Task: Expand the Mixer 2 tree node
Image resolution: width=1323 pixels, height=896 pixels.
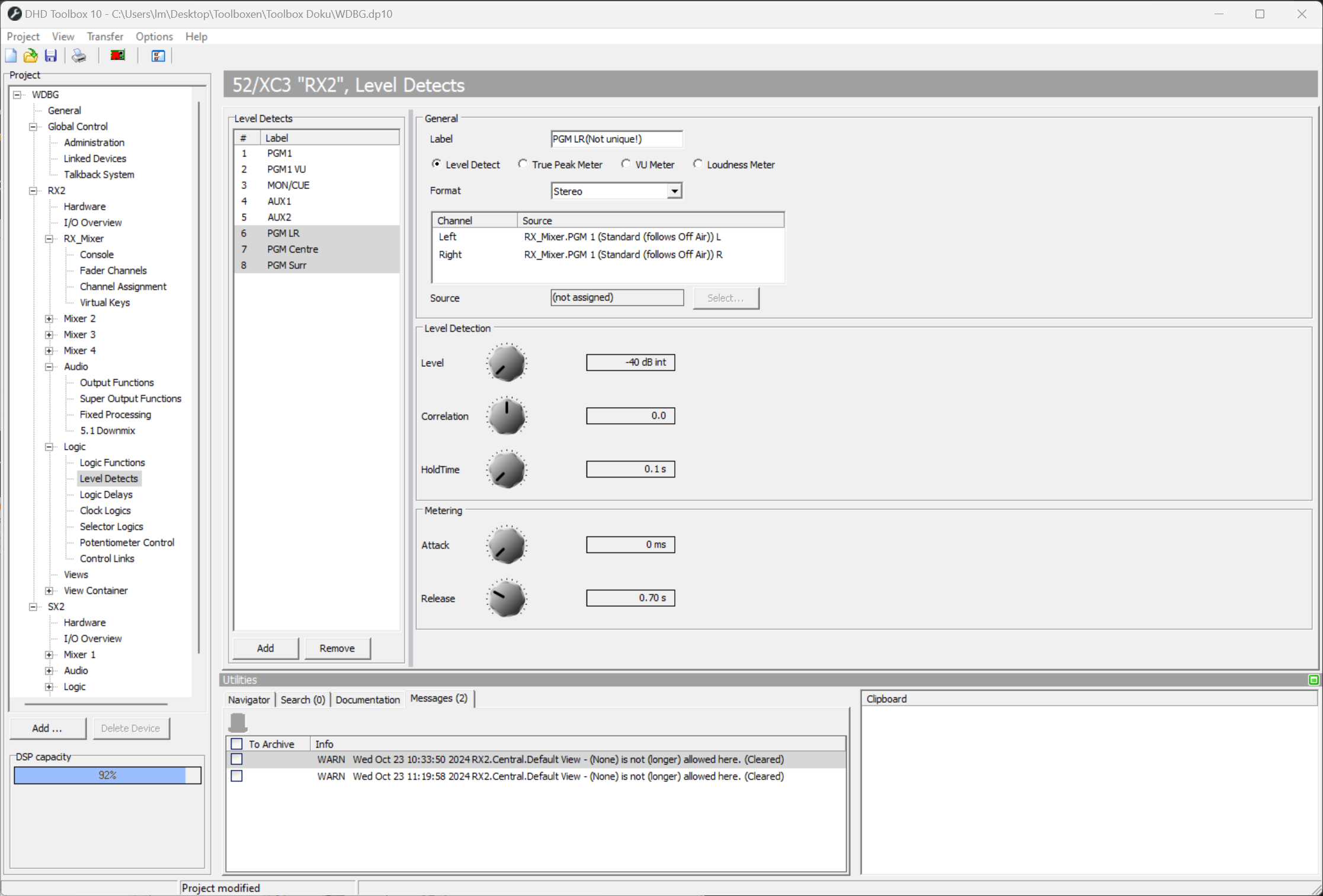Action: click(49, 318)
